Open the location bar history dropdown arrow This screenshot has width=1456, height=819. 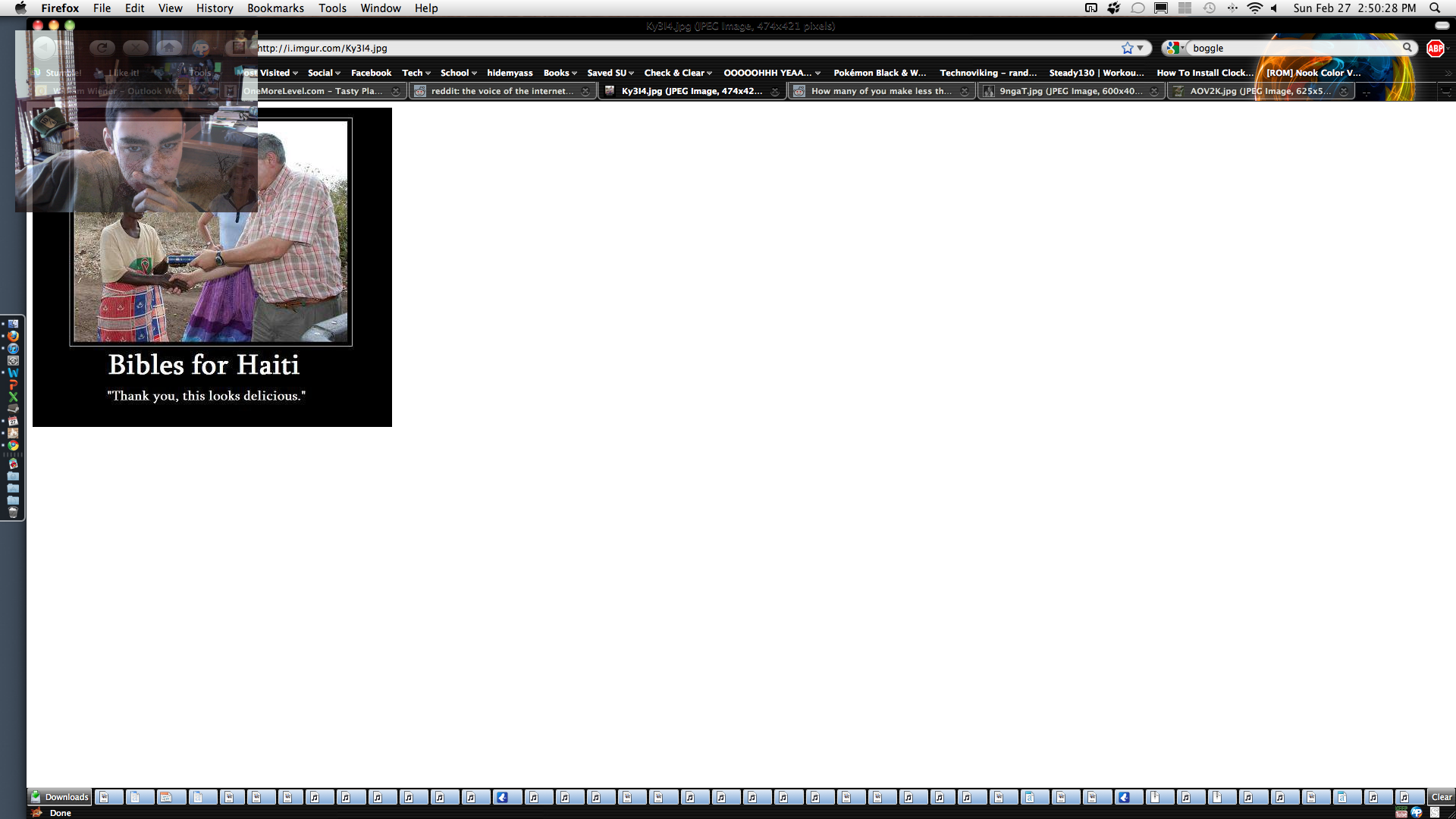click(1141, 48)
